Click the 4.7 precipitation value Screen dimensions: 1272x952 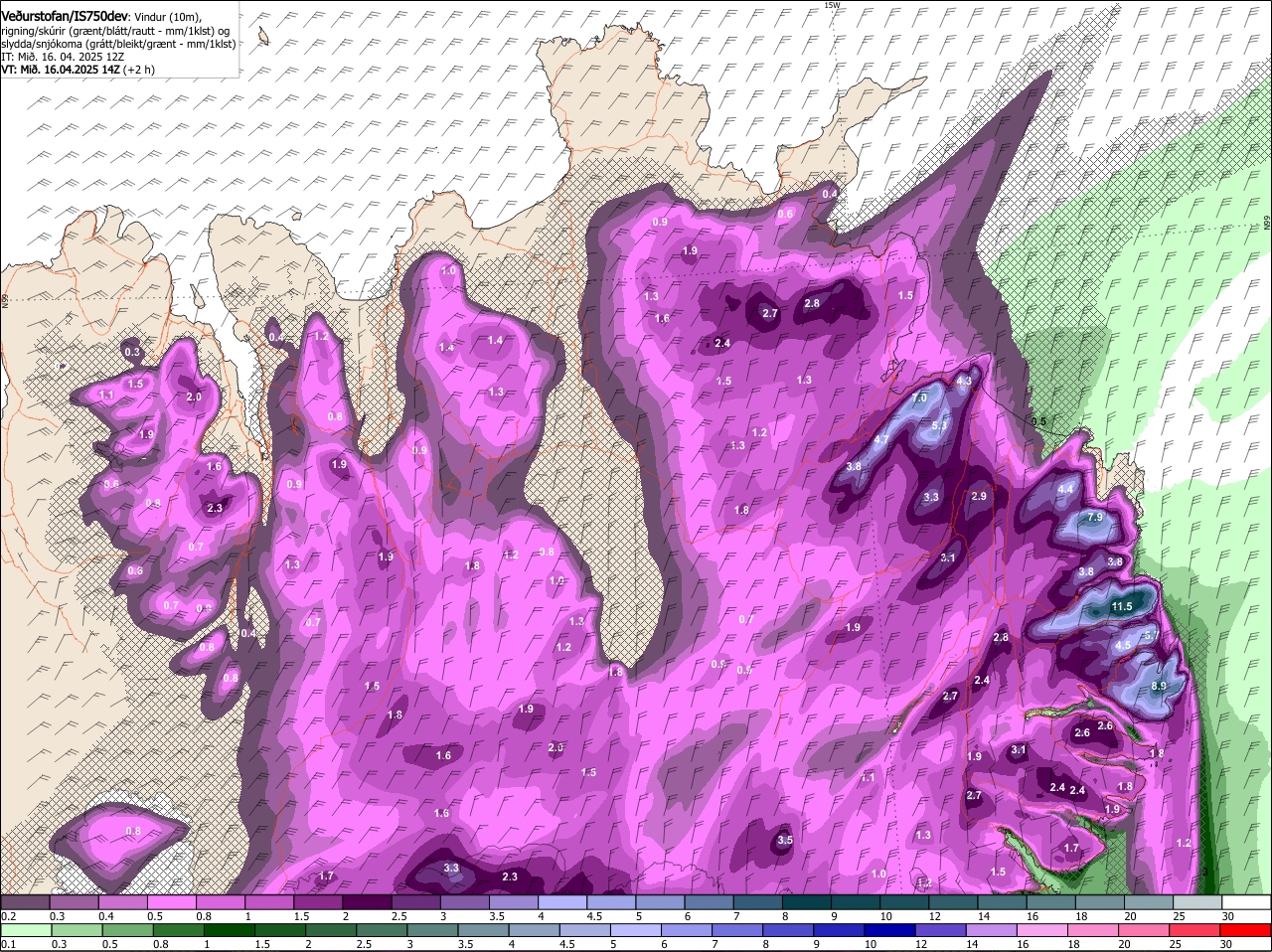[881, 440]
